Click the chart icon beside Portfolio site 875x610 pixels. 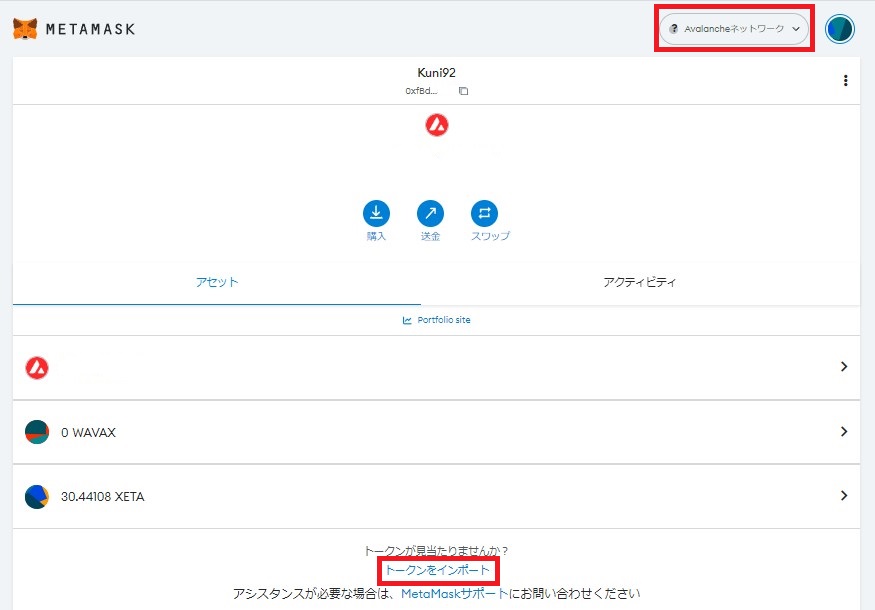coord(407,320)
